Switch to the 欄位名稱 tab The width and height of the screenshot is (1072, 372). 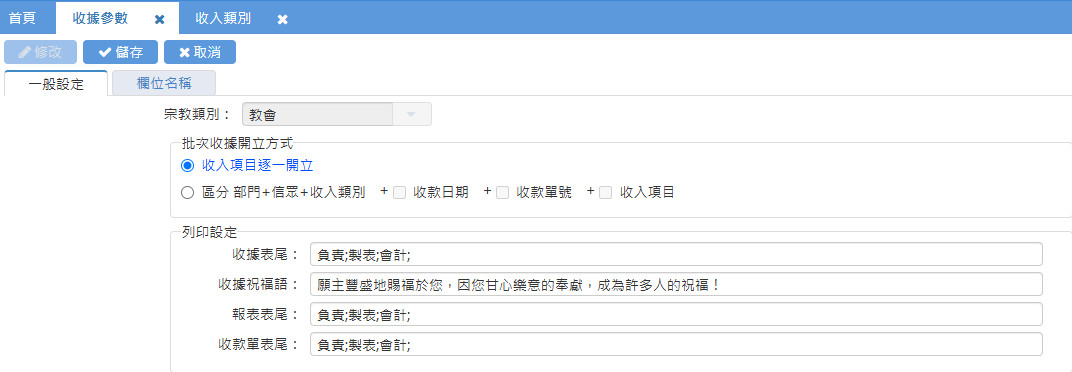(x=164, y=83)
